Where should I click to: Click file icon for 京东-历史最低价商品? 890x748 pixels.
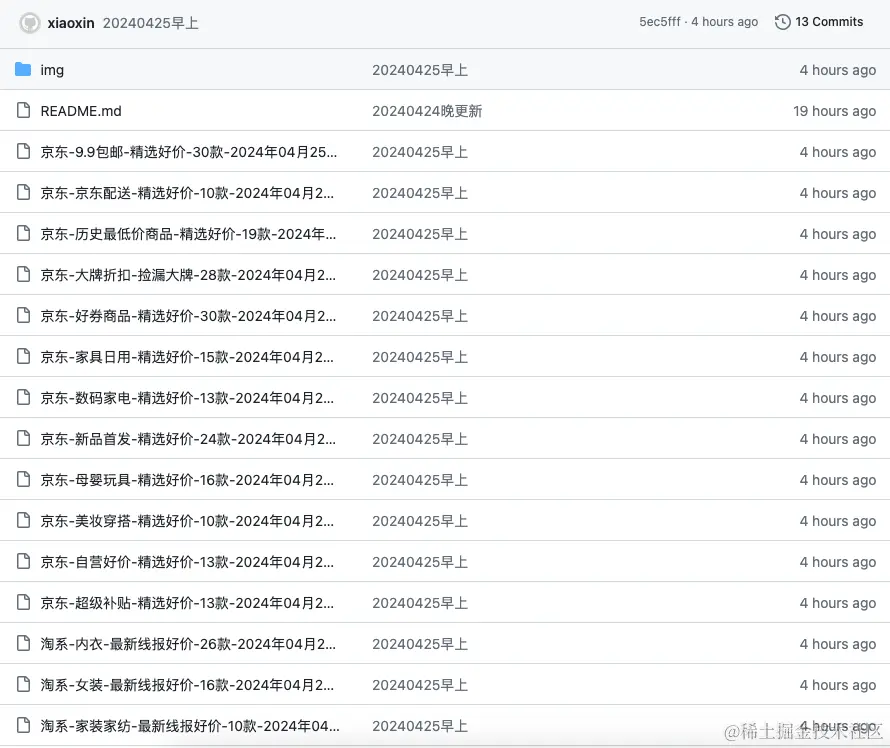click(23, 233)
